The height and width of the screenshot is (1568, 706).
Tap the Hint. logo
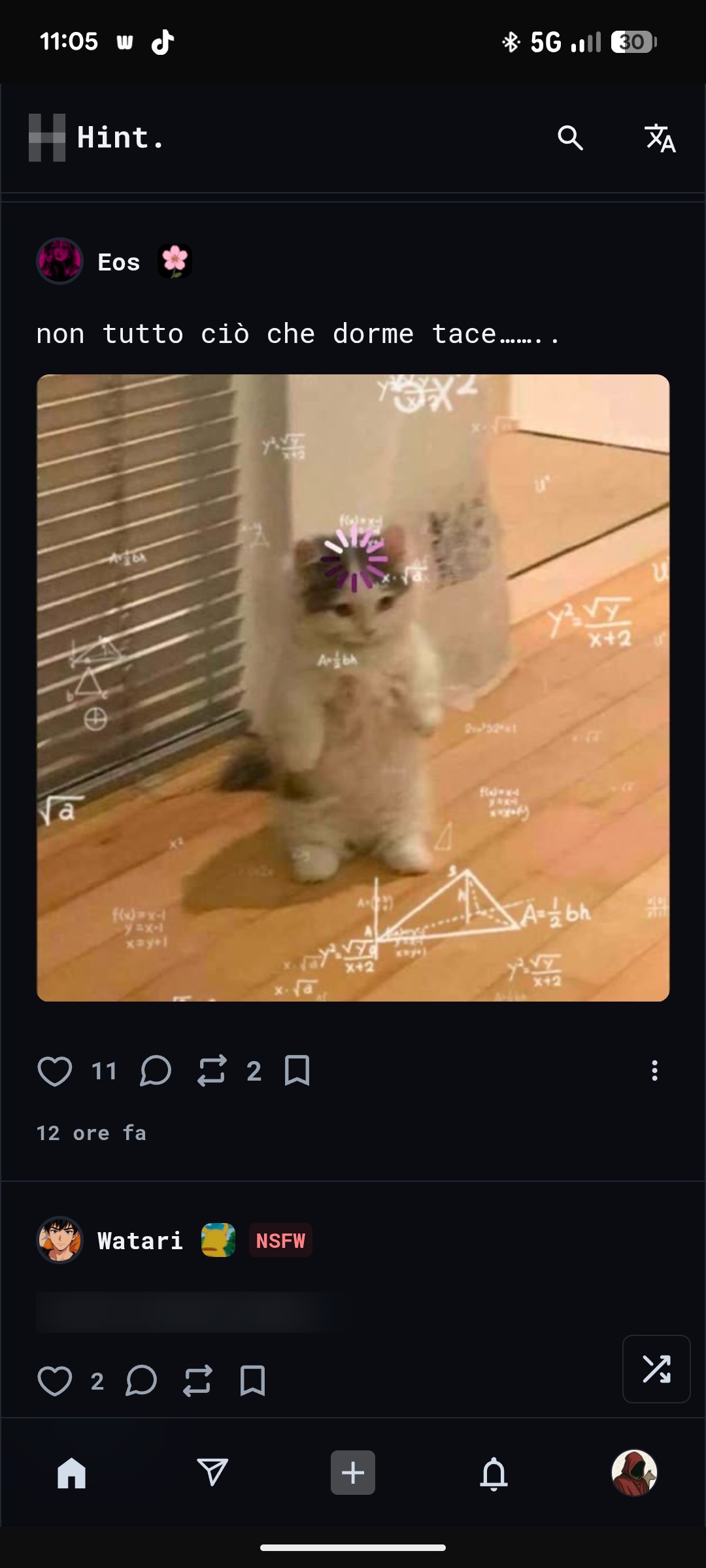(96, 138)
